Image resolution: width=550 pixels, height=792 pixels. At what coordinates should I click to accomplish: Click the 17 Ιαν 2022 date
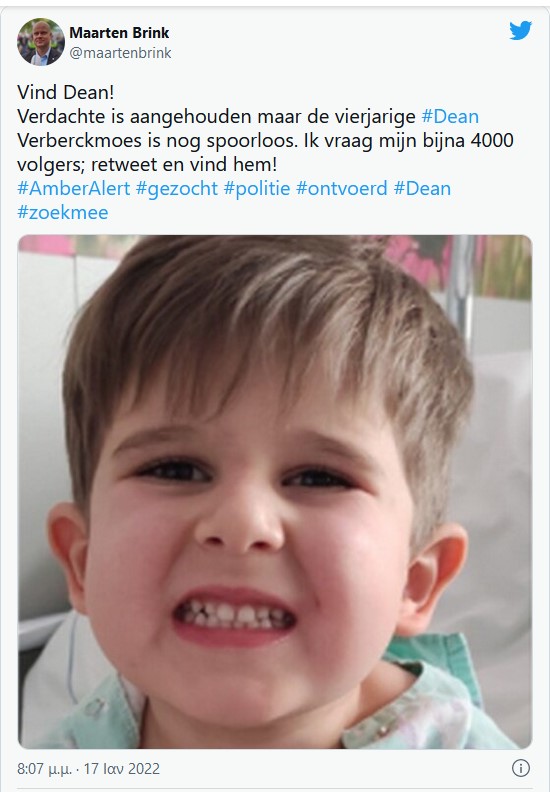click(x=122, y=769)
